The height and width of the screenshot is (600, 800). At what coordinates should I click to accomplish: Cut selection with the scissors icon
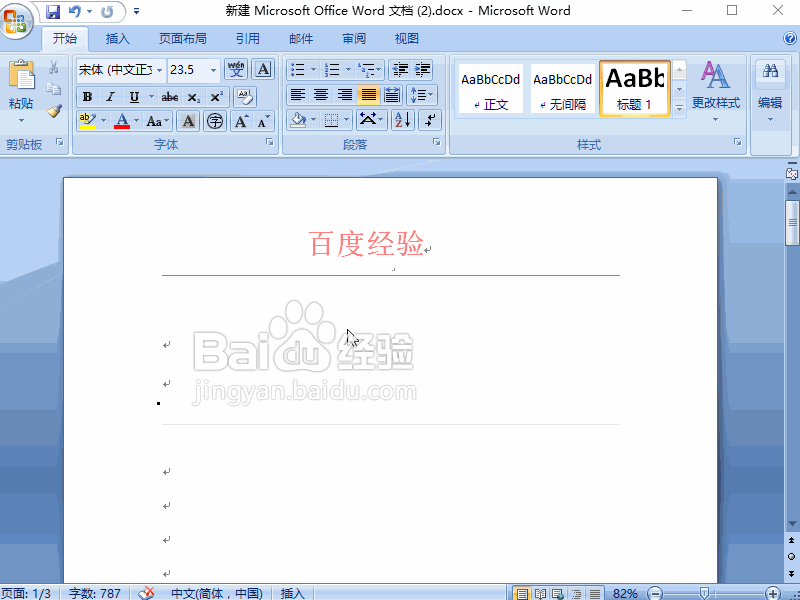point(54,67)
